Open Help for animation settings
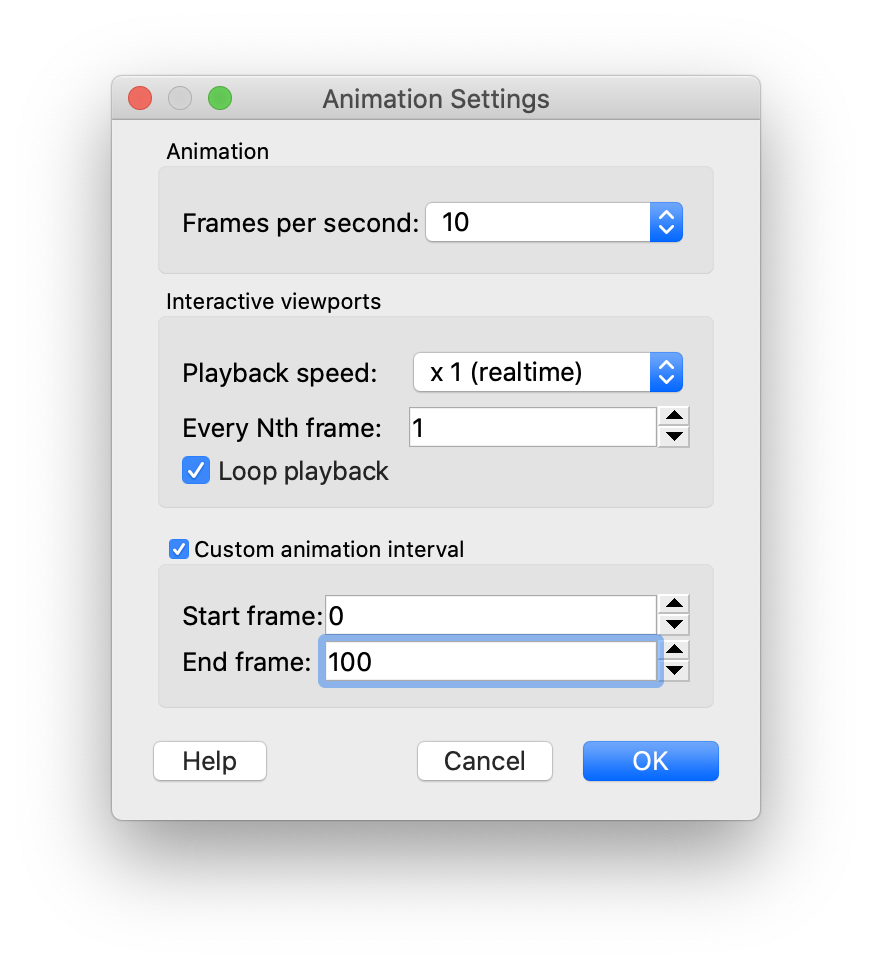 tap(209, 761)
